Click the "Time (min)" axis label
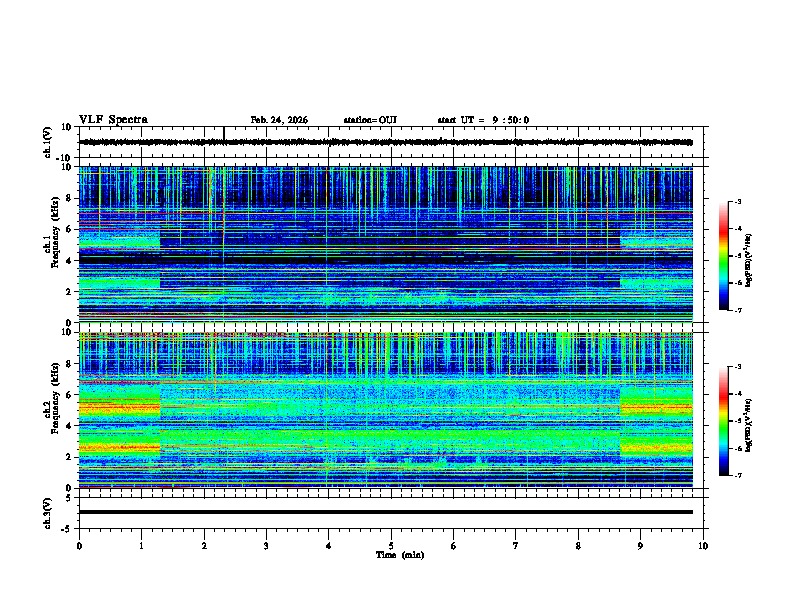This screenshot has height=612, width=792. click(400, 555)
